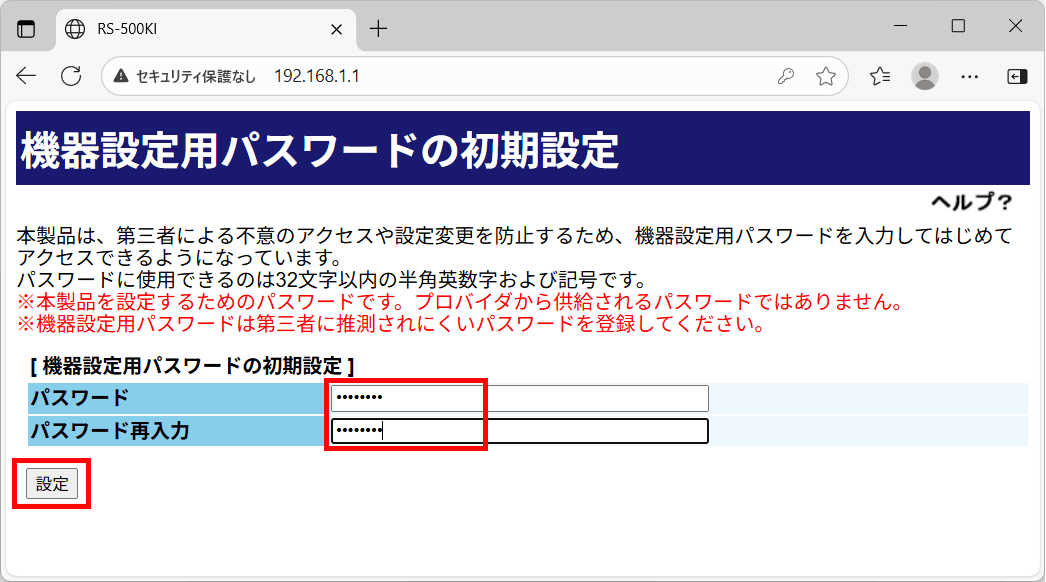The height and width of the screenshot is (582, 1046).
Task: Open the browser settings ellipsis menu
Action: [x=969, y=75]
